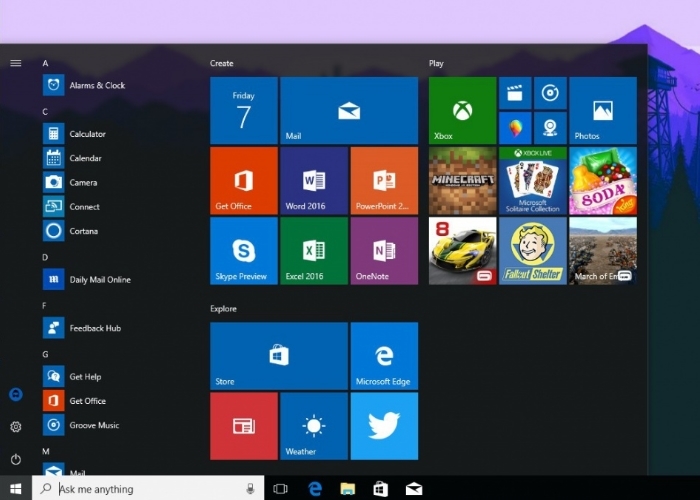Launch the Minecraft tile
The height and width of the screenshot is (500, 700).
click(462, 181)
